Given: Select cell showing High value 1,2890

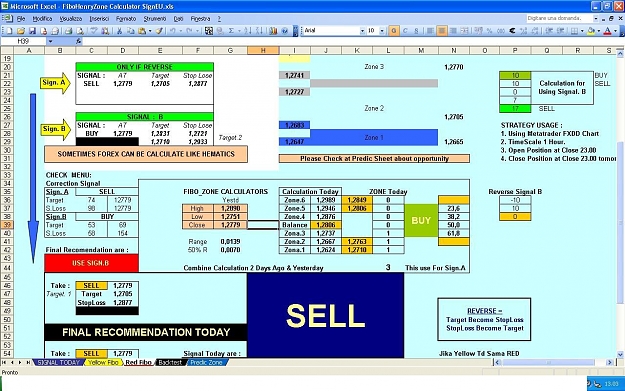Looking at the screenshot, I should (230, 208).
